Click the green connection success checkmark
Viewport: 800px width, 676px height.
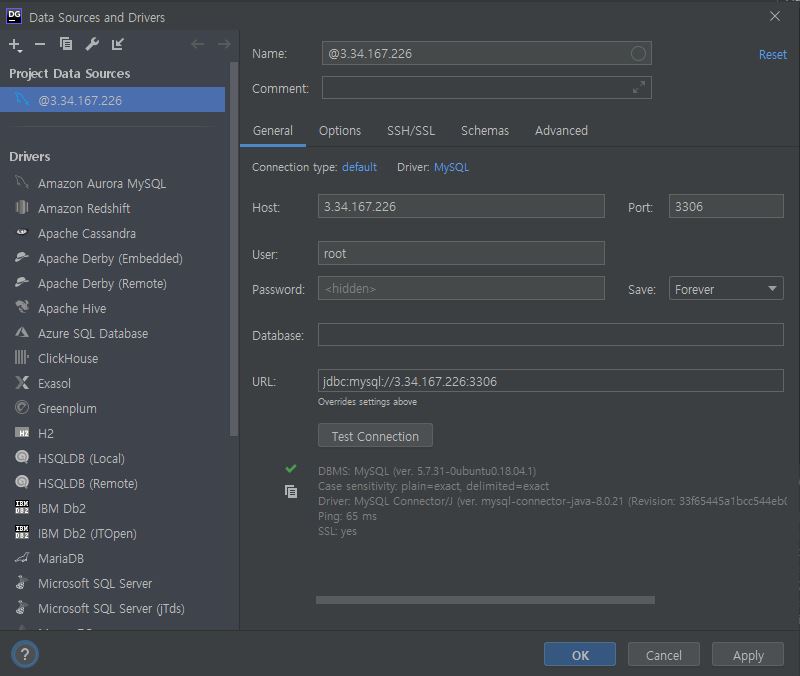pyautogui.click(x=291, y=468)
